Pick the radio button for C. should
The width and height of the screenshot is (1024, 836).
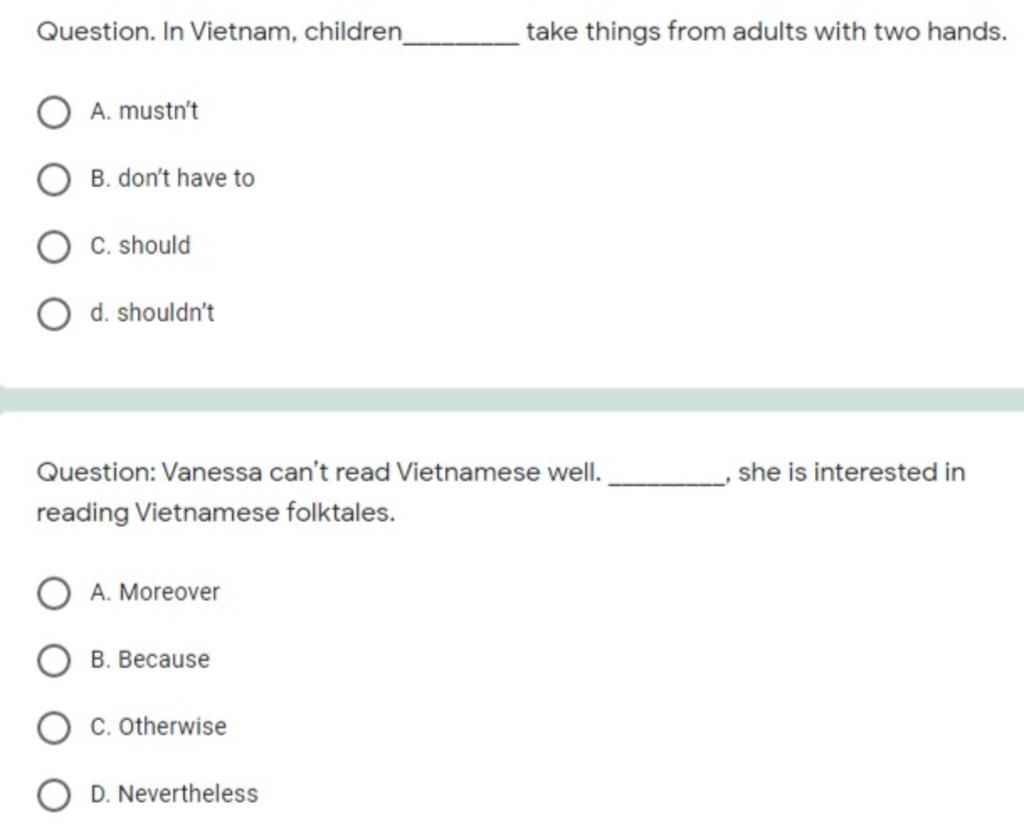pyautogui.click(x=54, y=246)
